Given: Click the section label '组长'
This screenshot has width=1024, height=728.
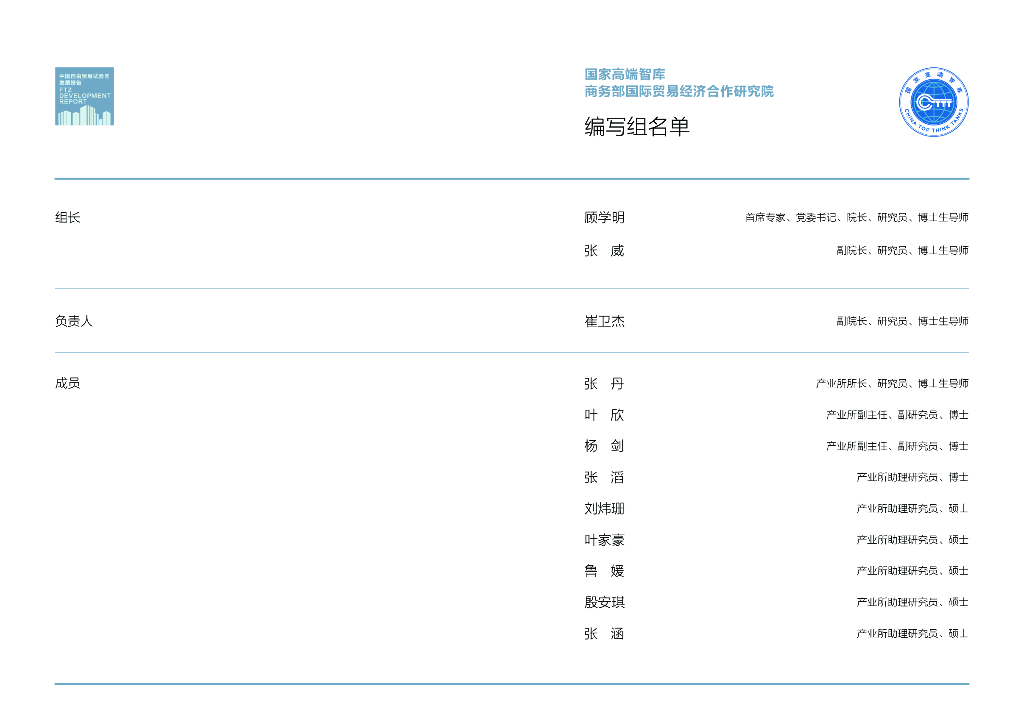Looking at the screenshot, I should (x=67, y=217).
